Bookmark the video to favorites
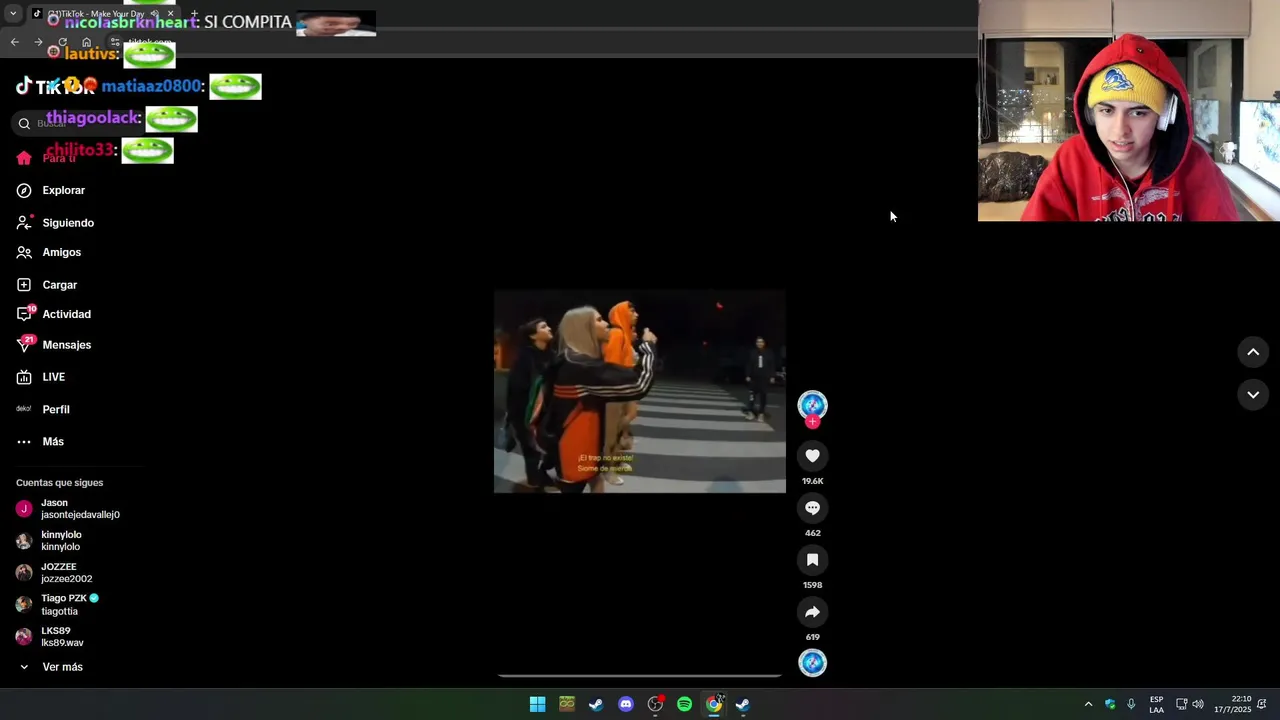 pos(812,560)
